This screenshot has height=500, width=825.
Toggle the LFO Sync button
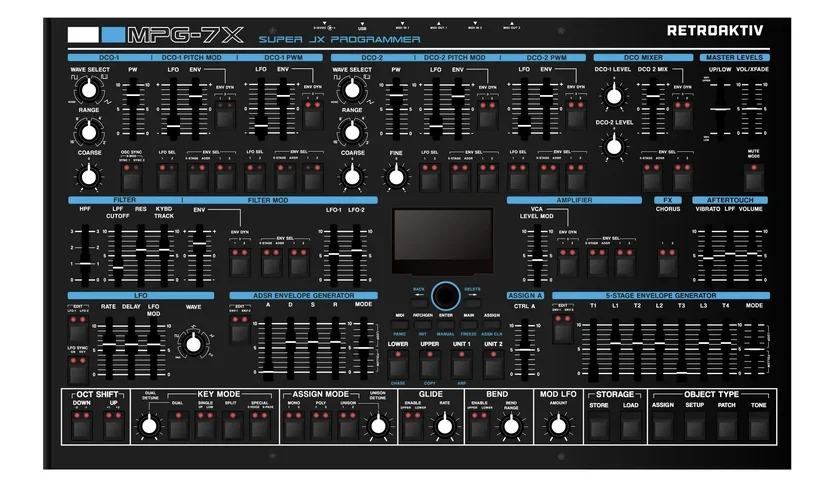pos(78,369)
